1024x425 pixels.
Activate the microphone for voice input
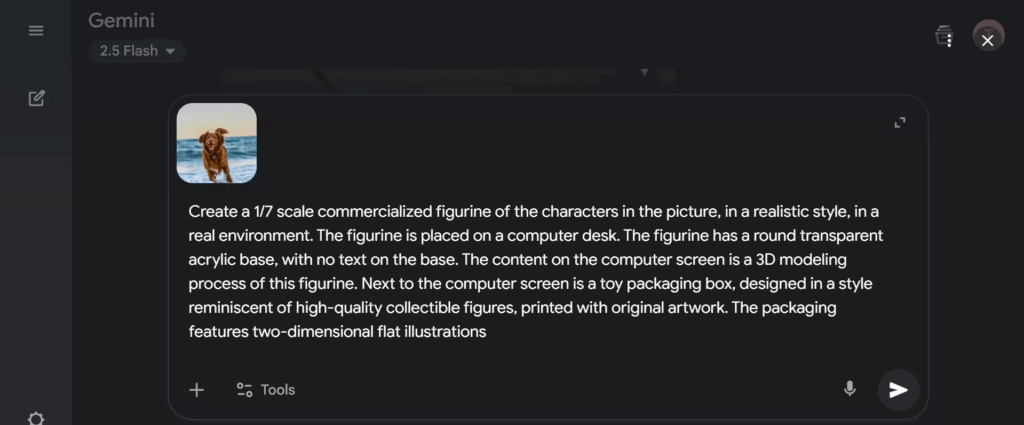pos(850,389)
